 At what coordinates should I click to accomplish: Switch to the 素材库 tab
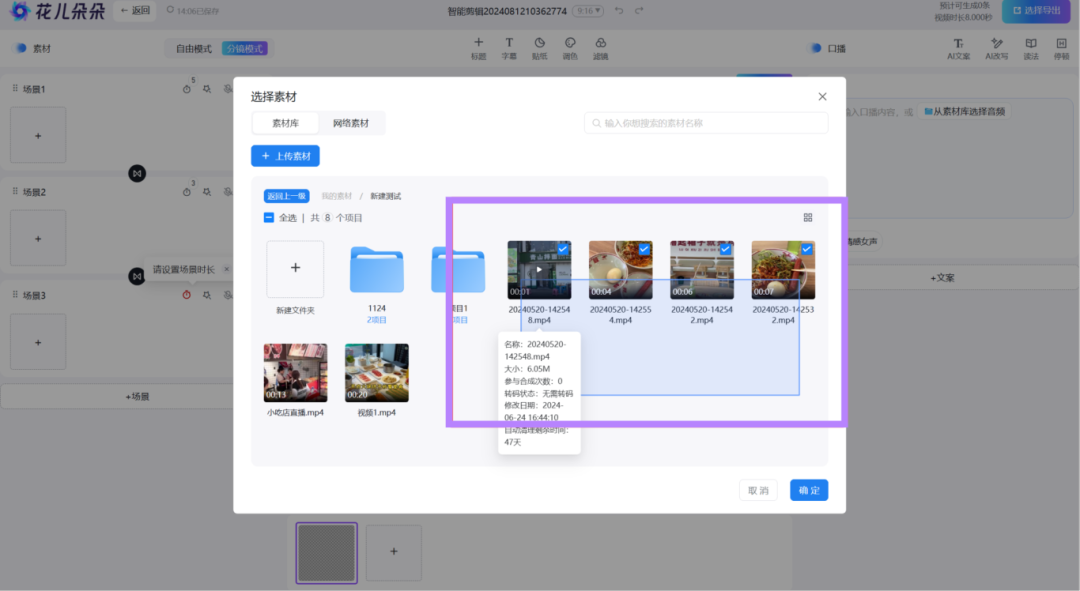point(285,123)
